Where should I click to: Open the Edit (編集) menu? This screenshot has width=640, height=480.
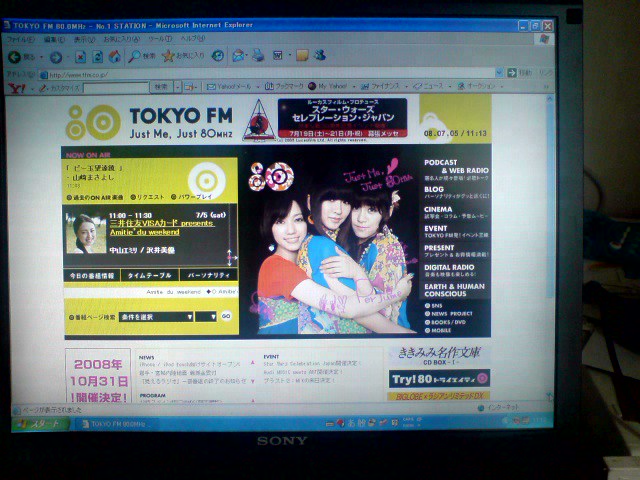54,40
